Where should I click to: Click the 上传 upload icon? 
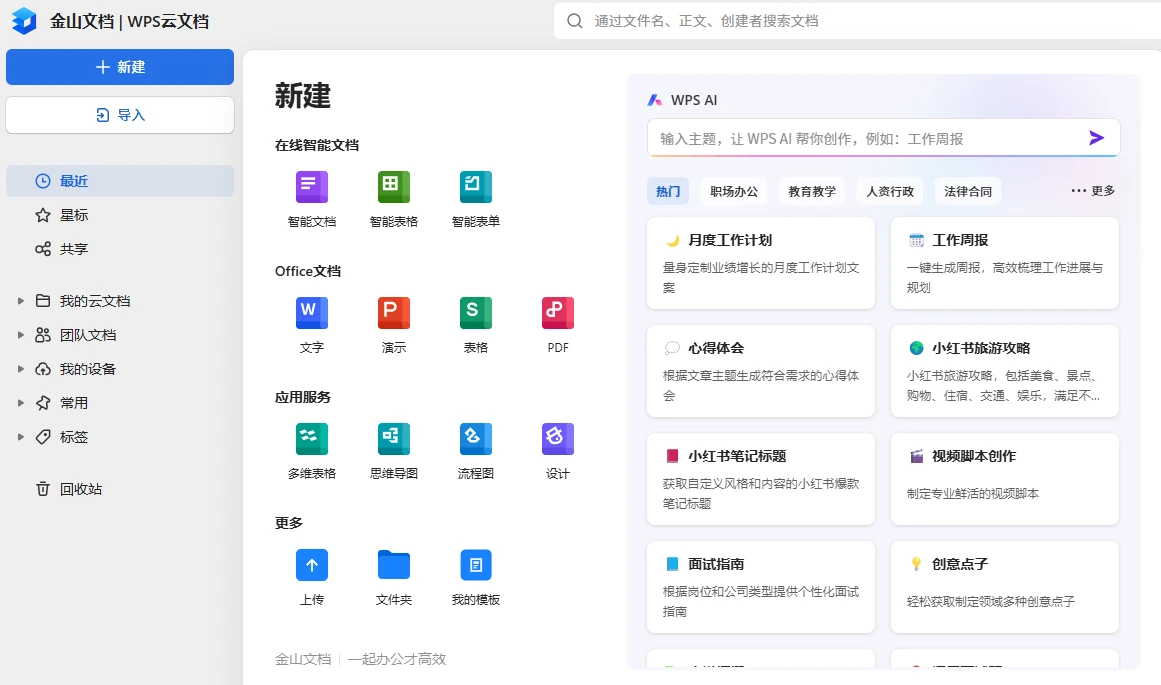point(311,566)
